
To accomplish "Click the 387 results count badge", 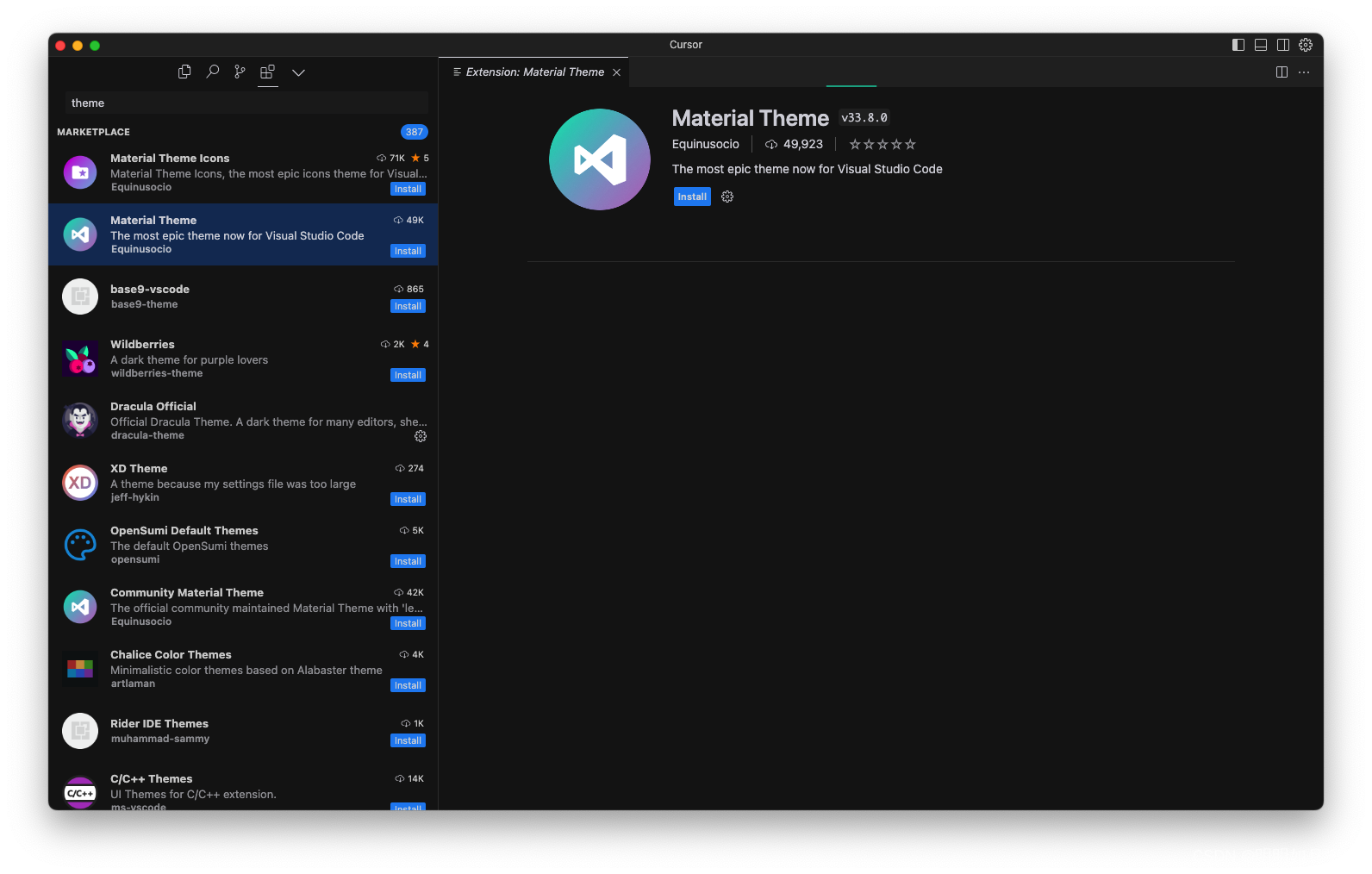I will (415, 132).
